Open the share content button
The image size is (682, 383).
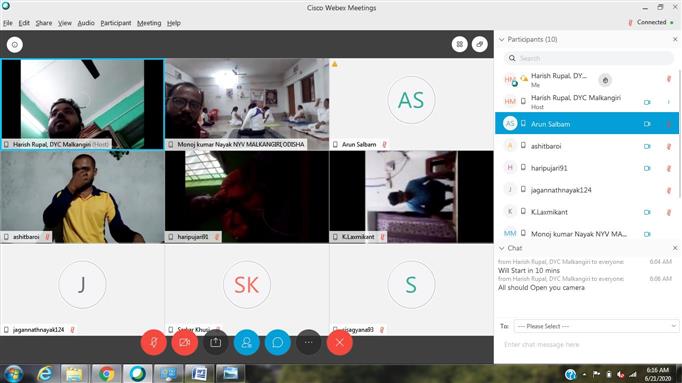[215, 343]
